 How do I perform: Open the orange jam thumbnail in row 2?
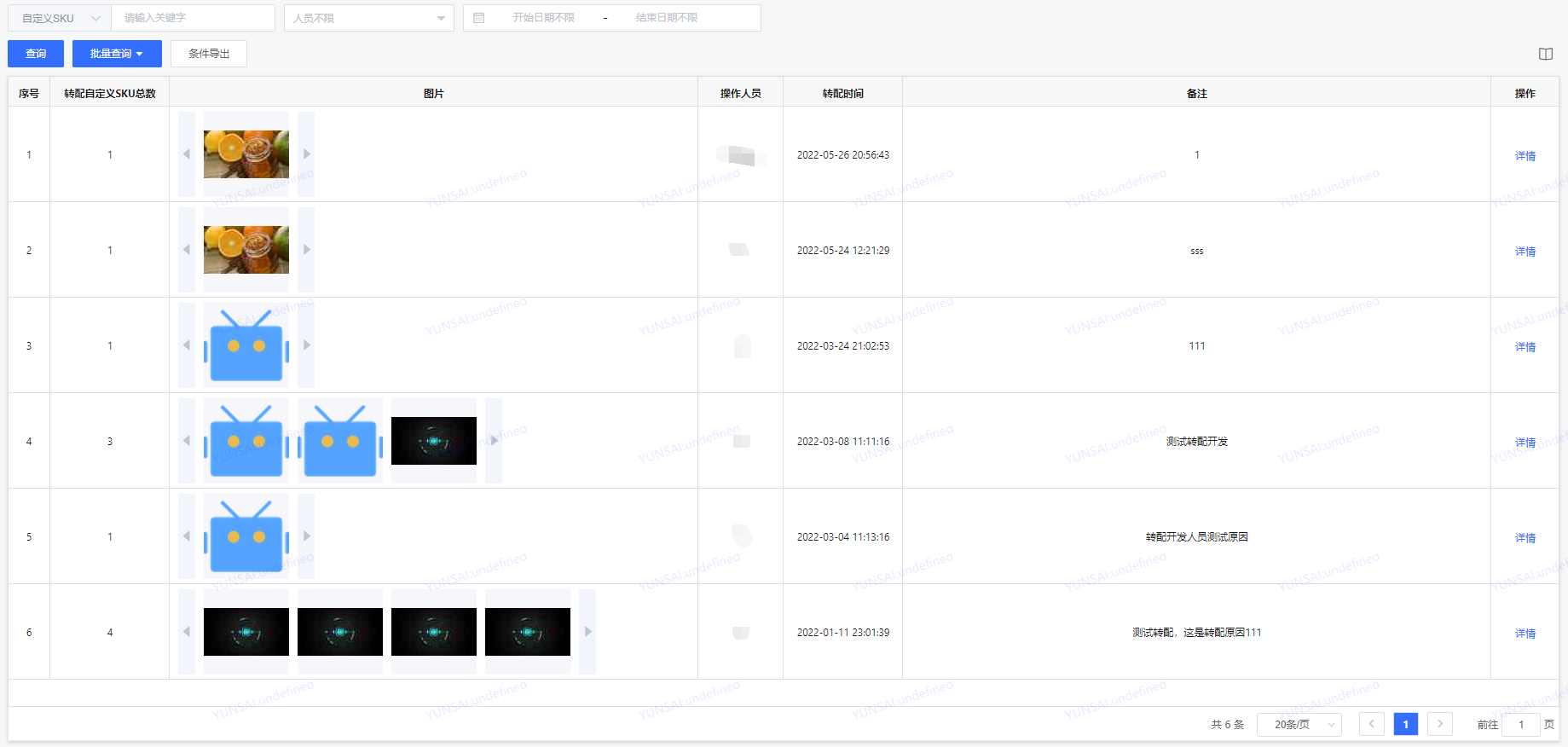coord(246,250)
